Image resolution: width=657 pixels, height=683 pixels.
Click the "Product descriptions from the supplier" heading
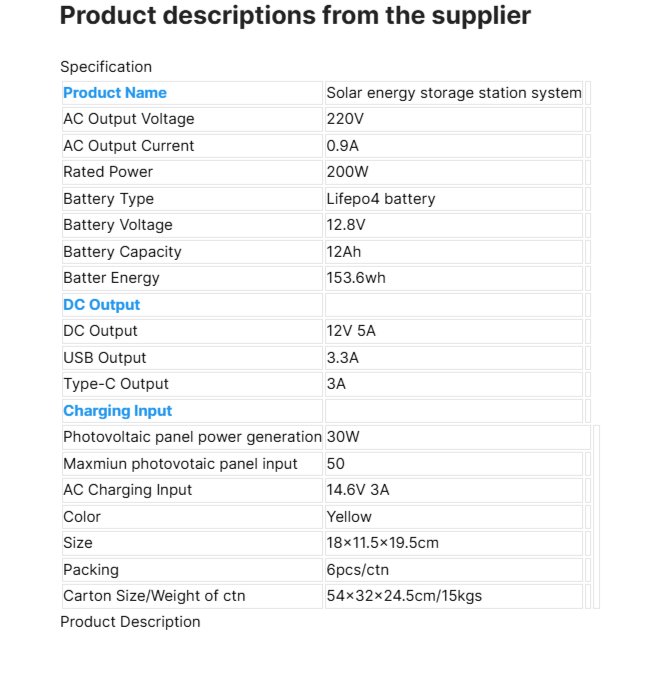[x=295, y=16]
